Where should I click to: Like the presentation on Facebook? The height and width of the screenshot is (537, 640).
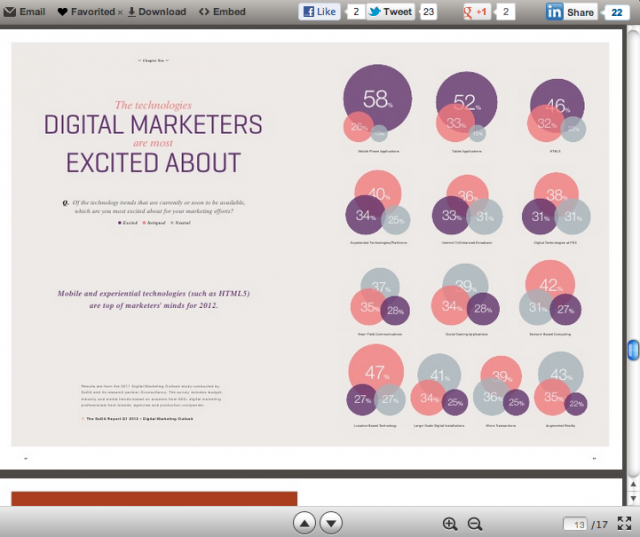[319, 12]
